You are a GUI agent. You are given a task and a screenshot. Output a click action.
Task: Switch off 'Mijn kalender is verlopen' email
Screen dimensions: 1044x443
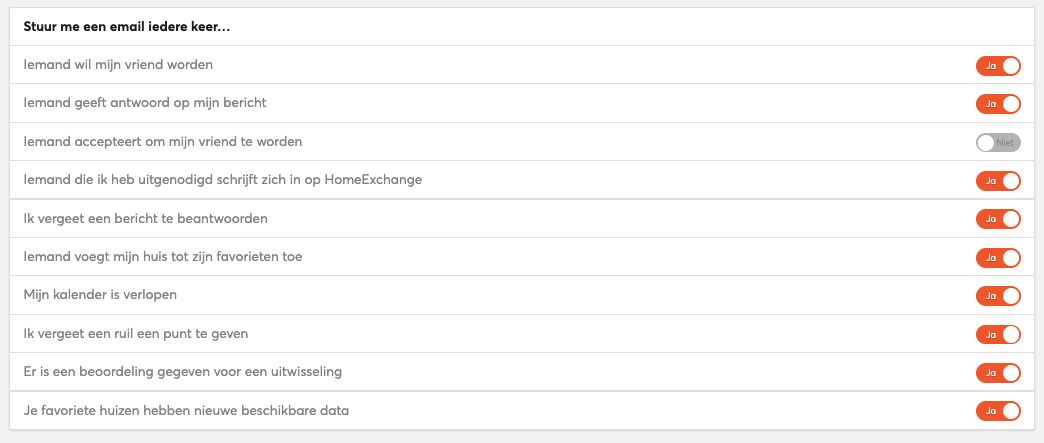pyautogui.click(x=998, y=296)
